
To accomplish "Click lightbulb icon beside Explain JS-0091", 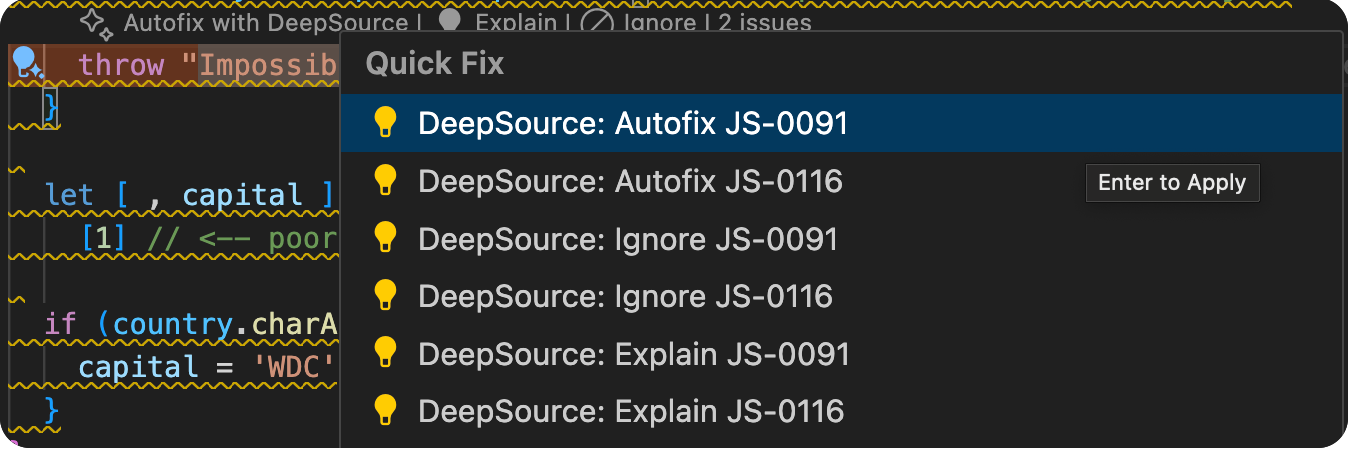I will [385, 353].
